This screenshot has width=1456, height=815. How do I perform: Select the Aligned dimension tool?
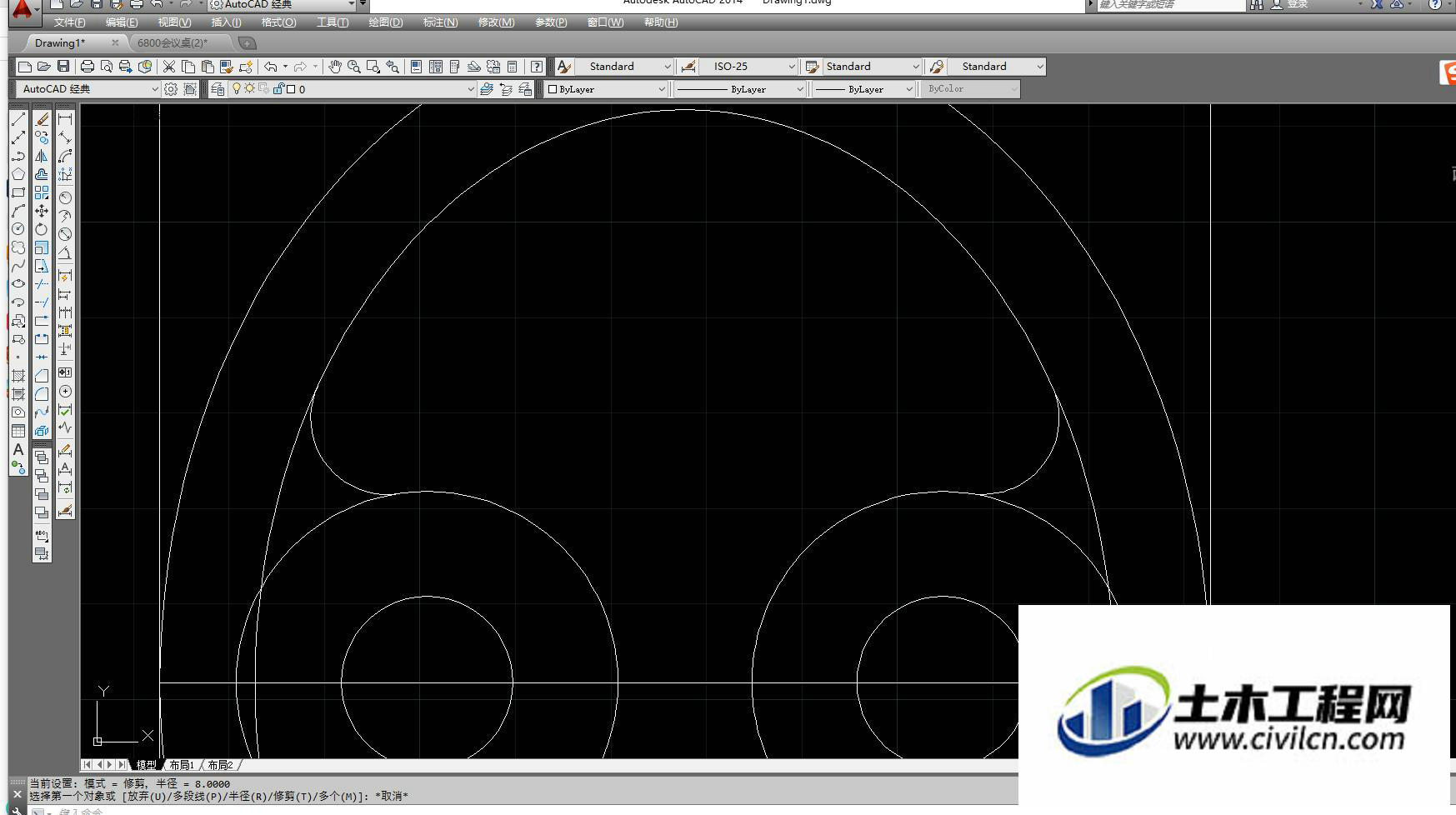coord(65,137)
